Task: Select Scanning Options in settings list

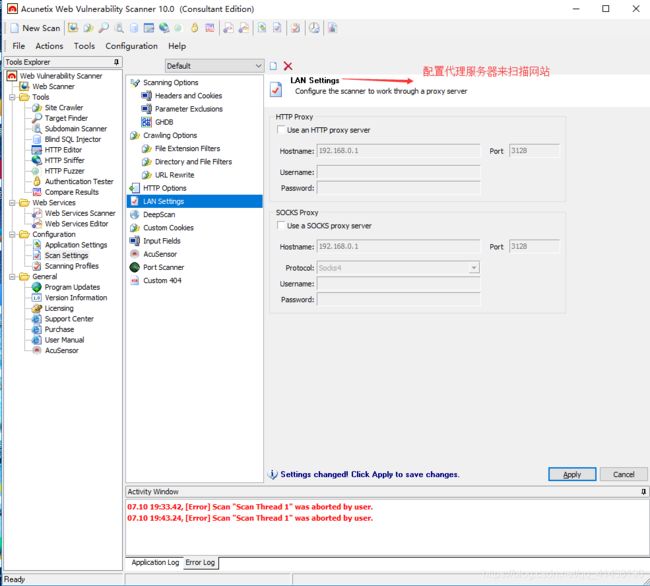Action: (170, 82)
